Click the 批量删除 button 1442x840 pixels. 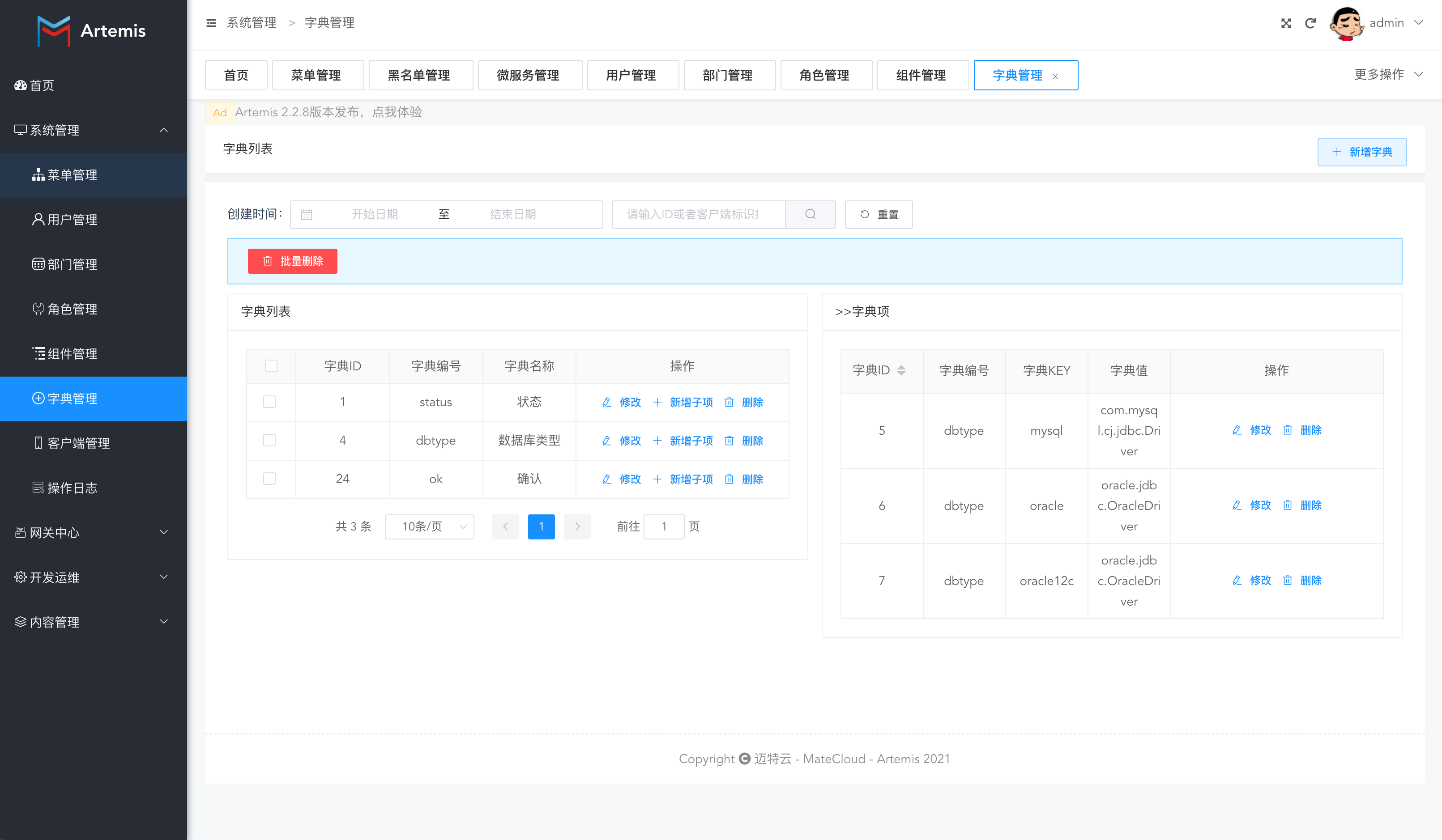click(x=292, y=261)
